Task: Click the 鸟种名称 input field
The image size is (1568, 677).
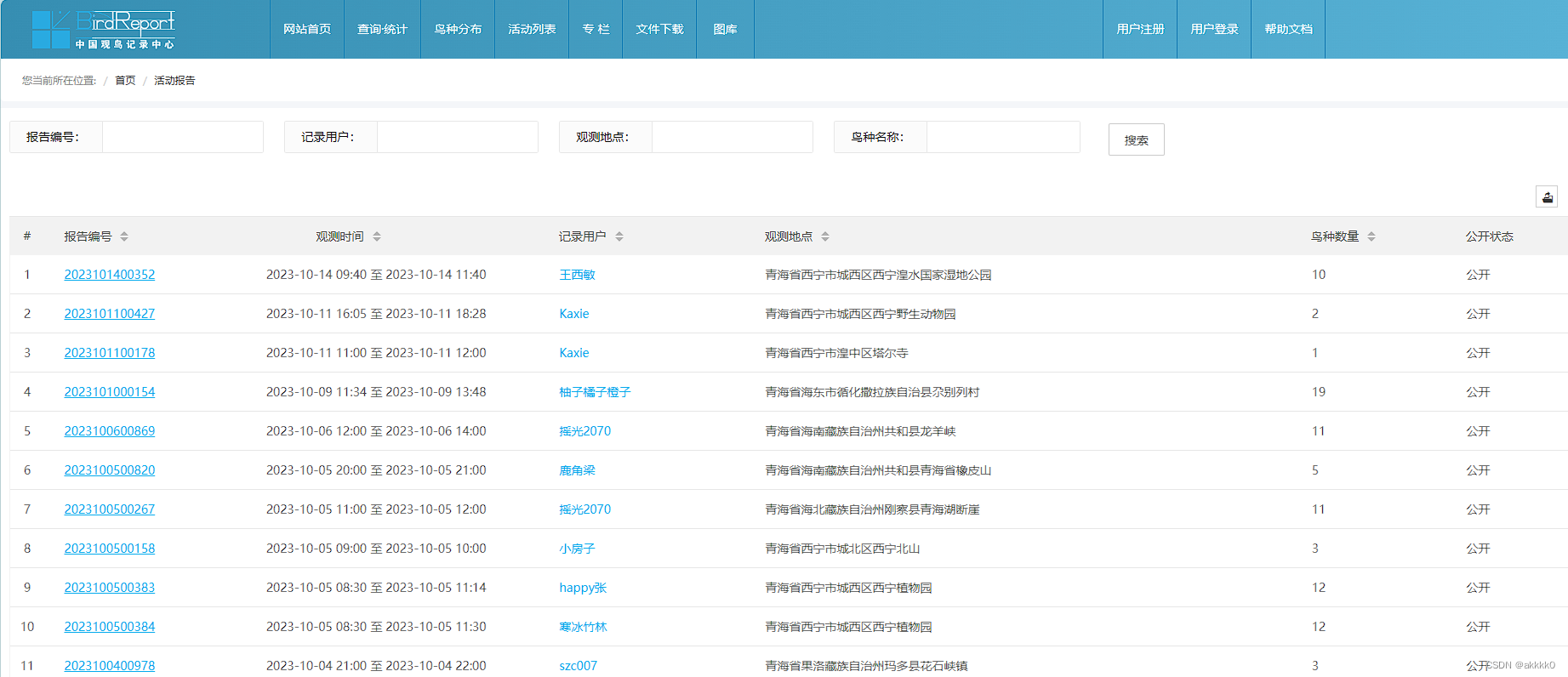Action: tap(1003, 137)
